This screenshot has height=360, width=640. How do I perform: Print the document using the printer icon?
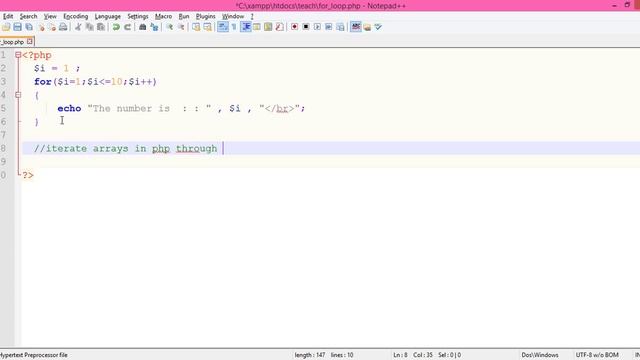[x=63, y=27]
